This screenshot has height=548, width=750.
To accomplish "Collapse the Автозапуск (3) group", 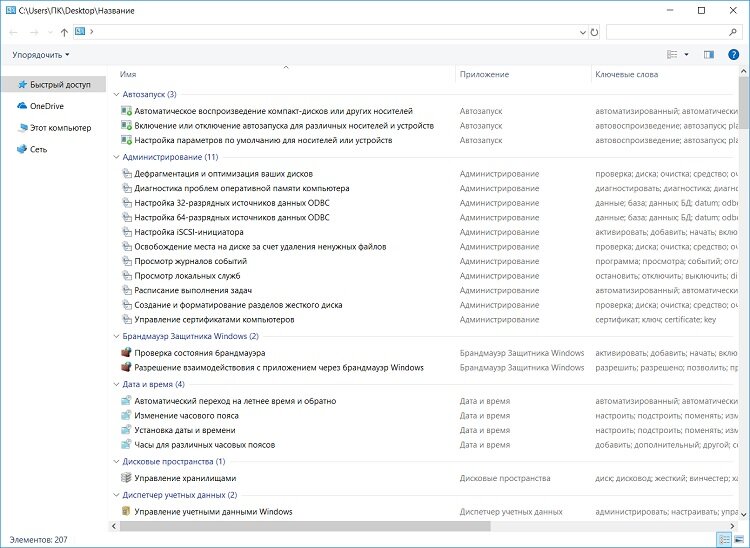I will (116, 95).
